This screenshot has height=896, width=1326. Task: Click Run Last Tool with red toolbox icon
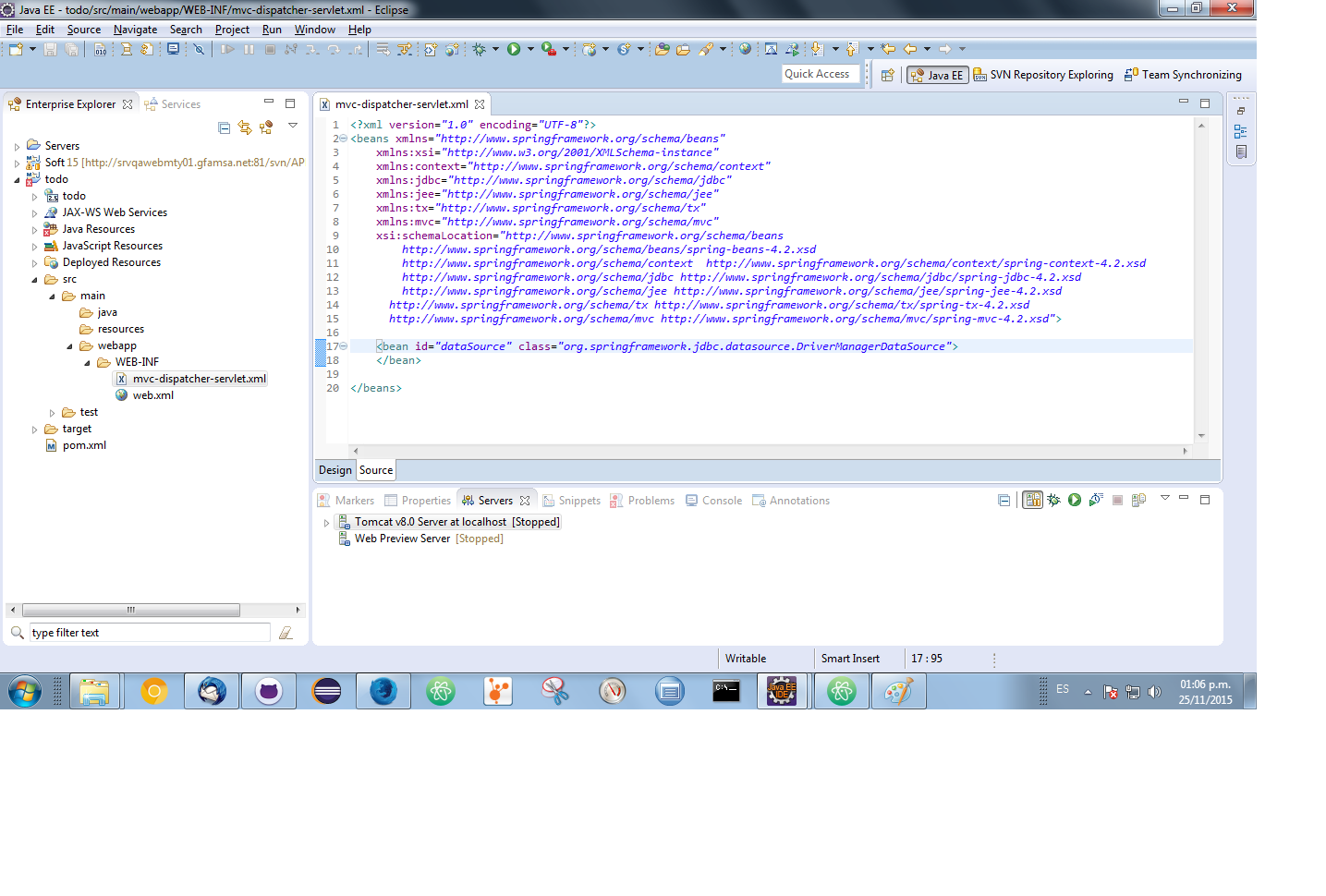(x=549, y=49)
